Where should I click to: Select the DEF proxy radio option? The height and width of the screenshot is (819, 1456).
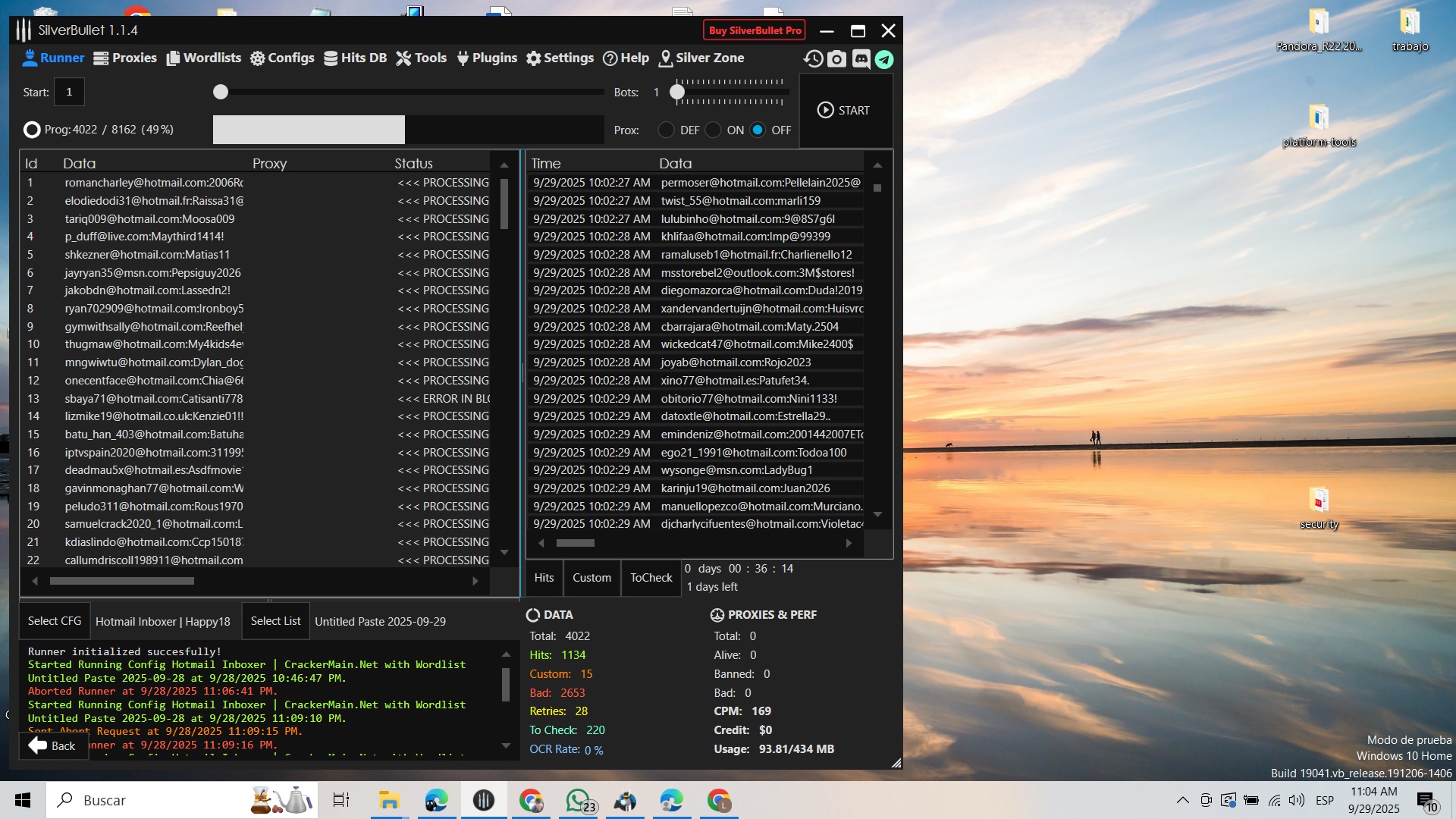666,130
